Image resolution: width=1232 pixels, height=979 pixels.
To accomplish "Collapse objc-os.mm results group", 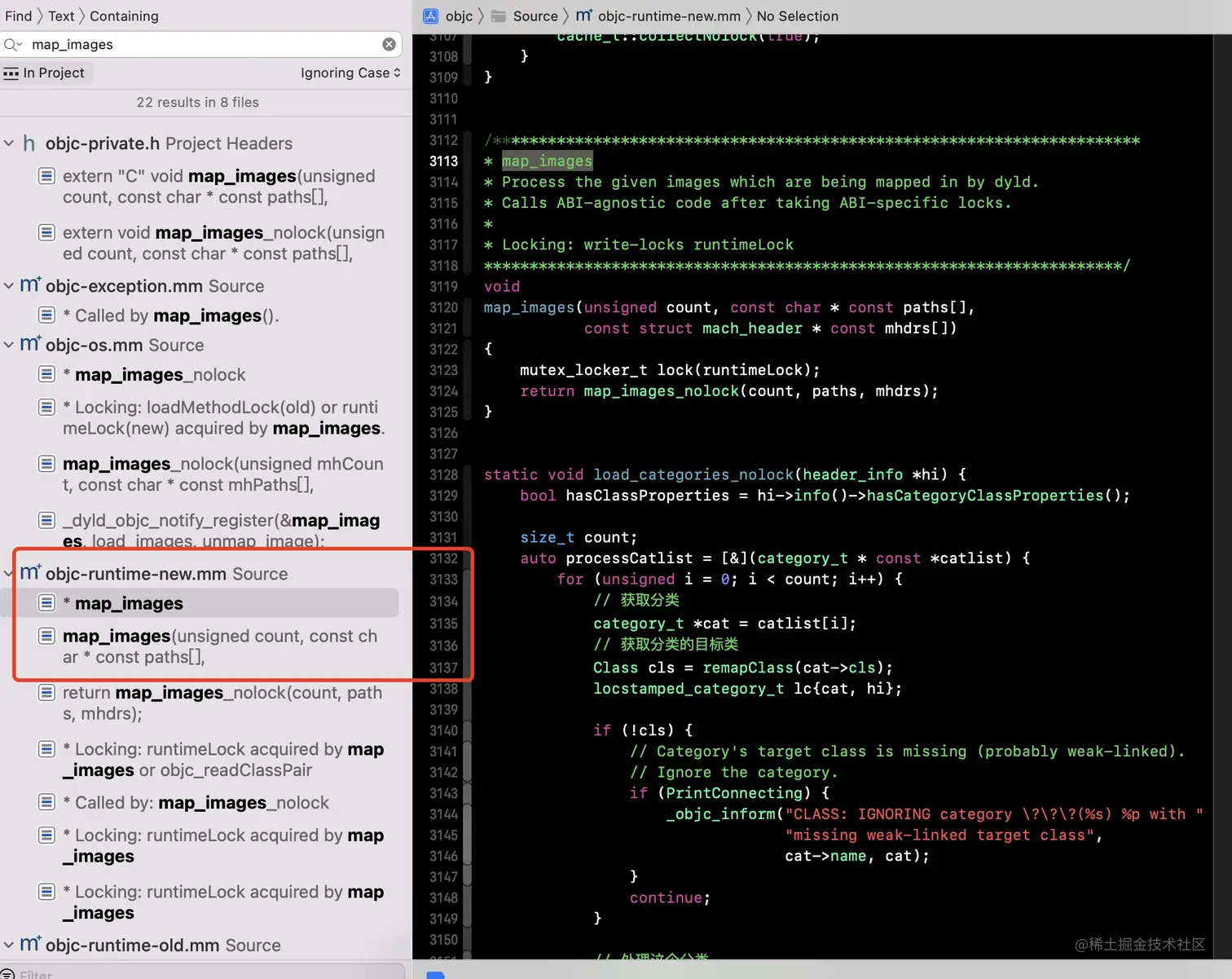I will (9, 345).
